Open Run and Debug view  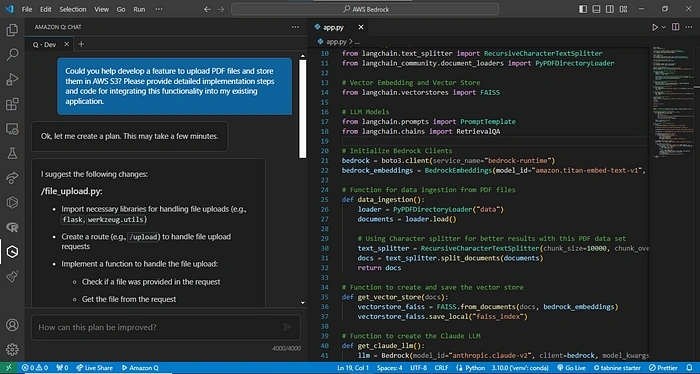(x=12, y=79)
